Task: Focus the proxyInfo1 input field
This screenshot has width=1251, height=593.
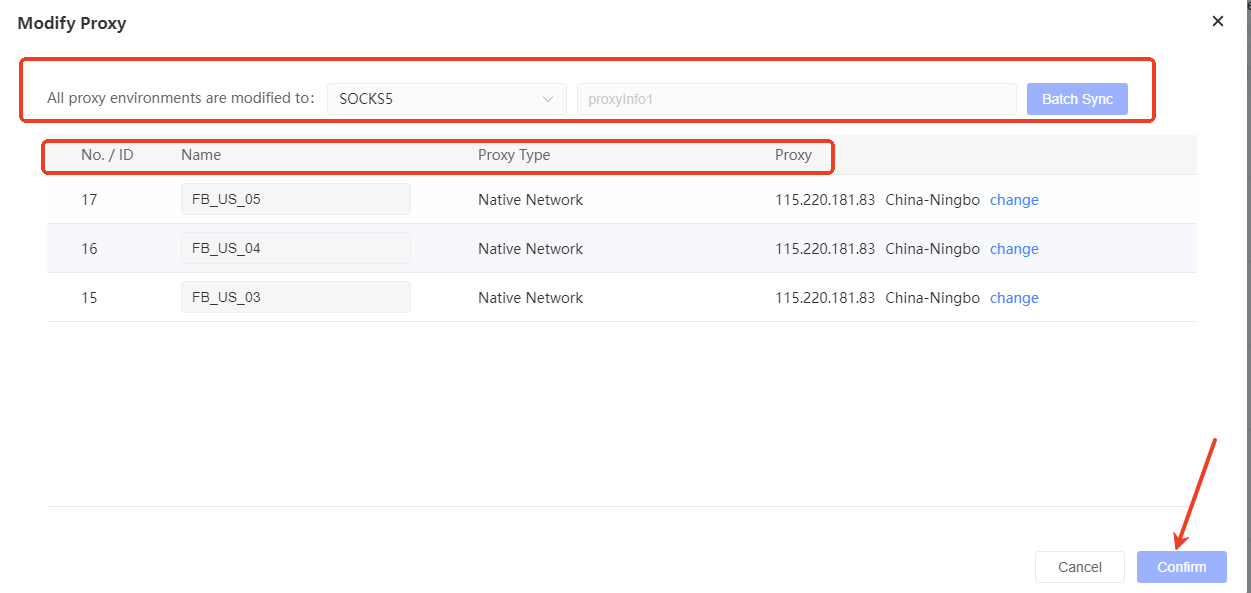Action: [796, 99]
